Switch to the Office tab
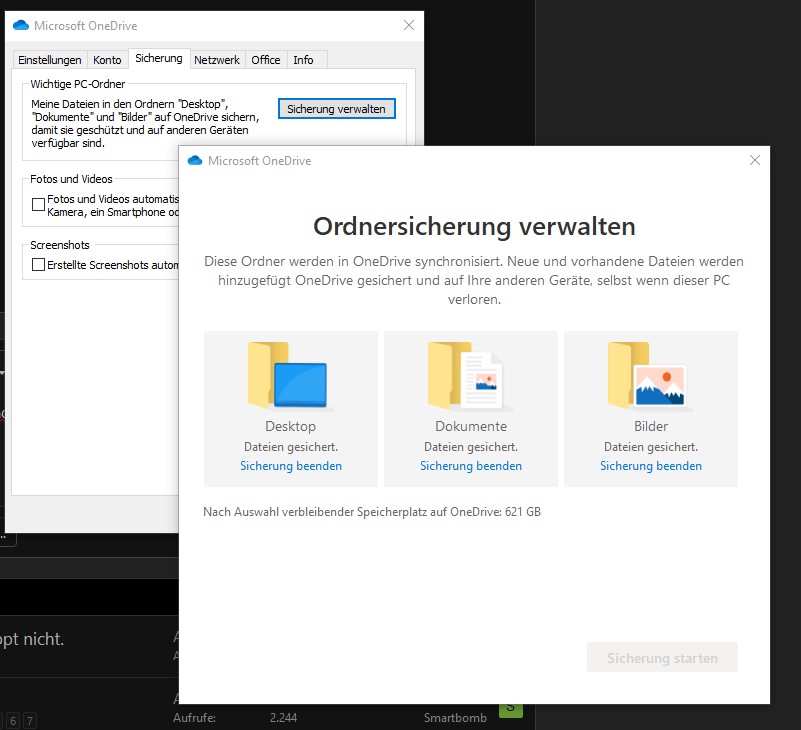This screenshot has height=730, width=801. 266,60
